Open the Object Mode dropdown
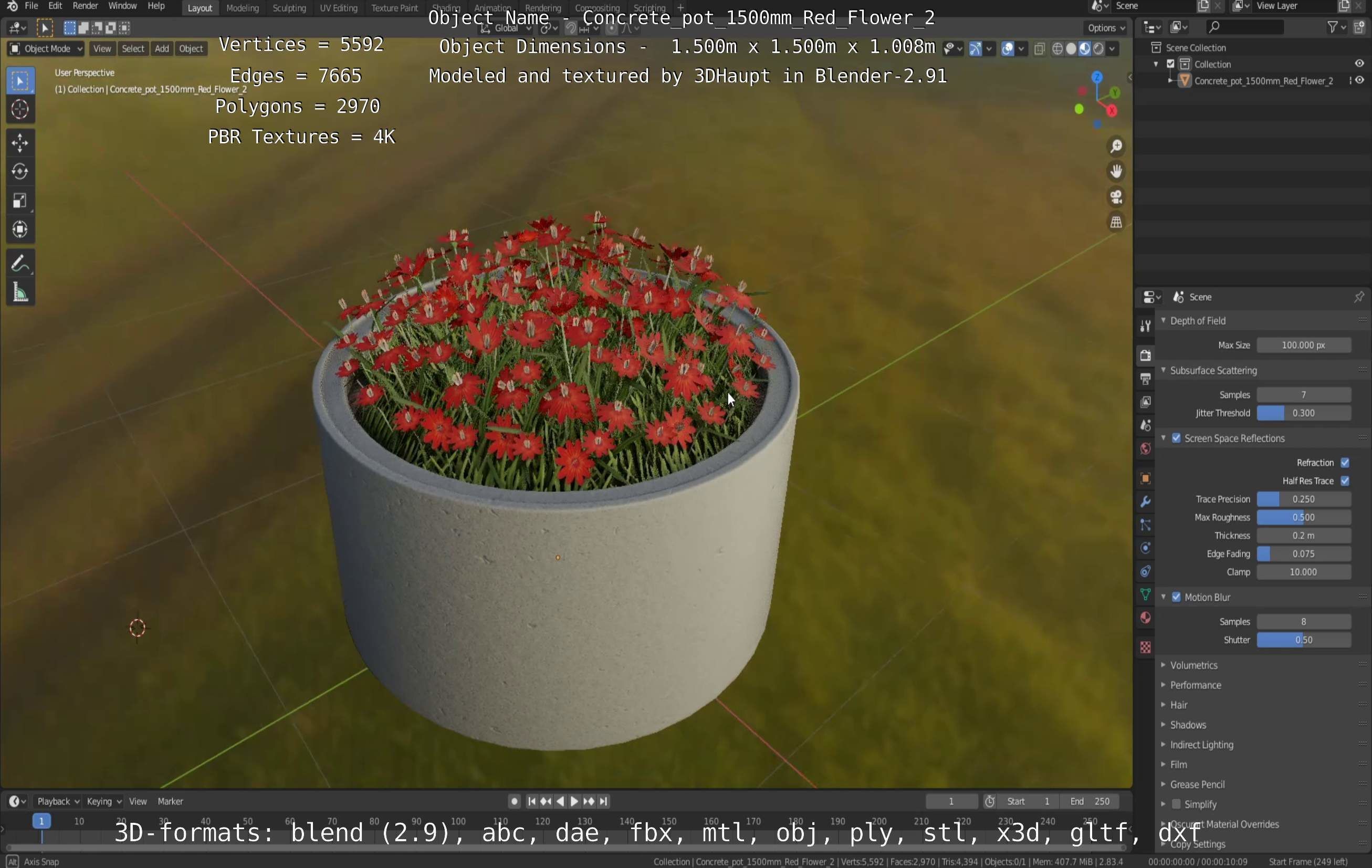Image resolution: width=1372 pixels, height=868 pixels. pyautogui.click(x=46, y=48)
